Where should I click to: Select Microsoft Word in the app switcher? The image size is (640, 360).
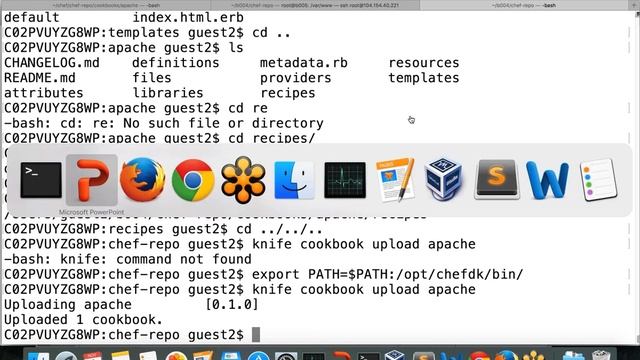pyautogui.click(x=547, y=180)
